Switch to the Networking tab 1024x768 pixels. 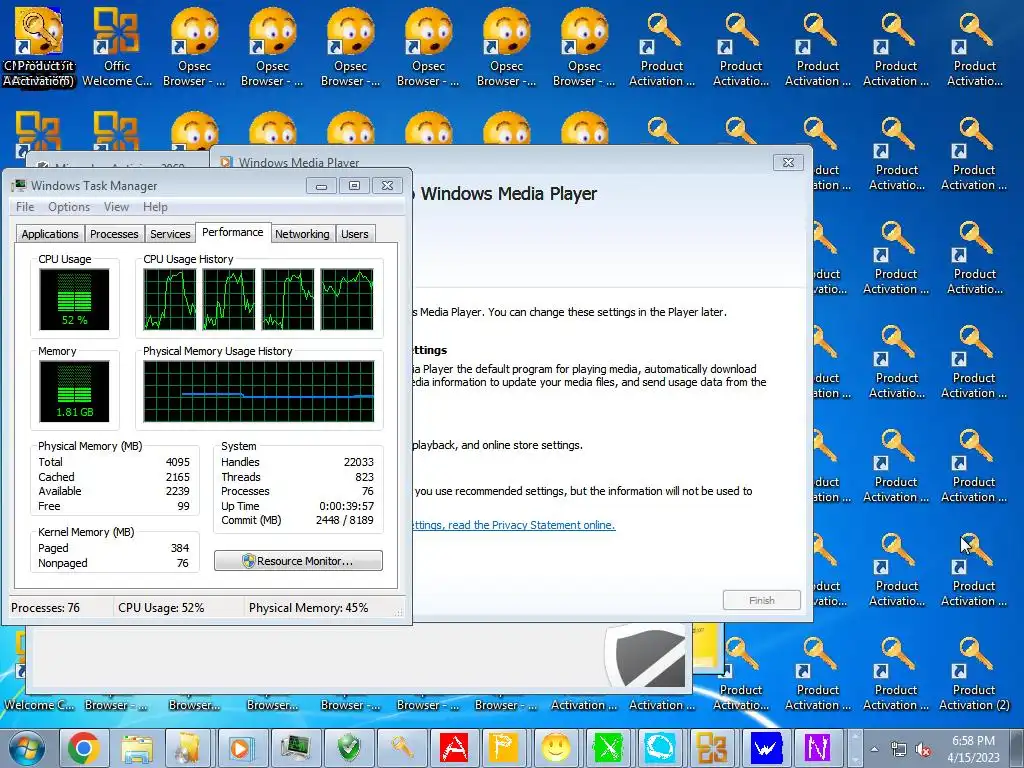302,234
